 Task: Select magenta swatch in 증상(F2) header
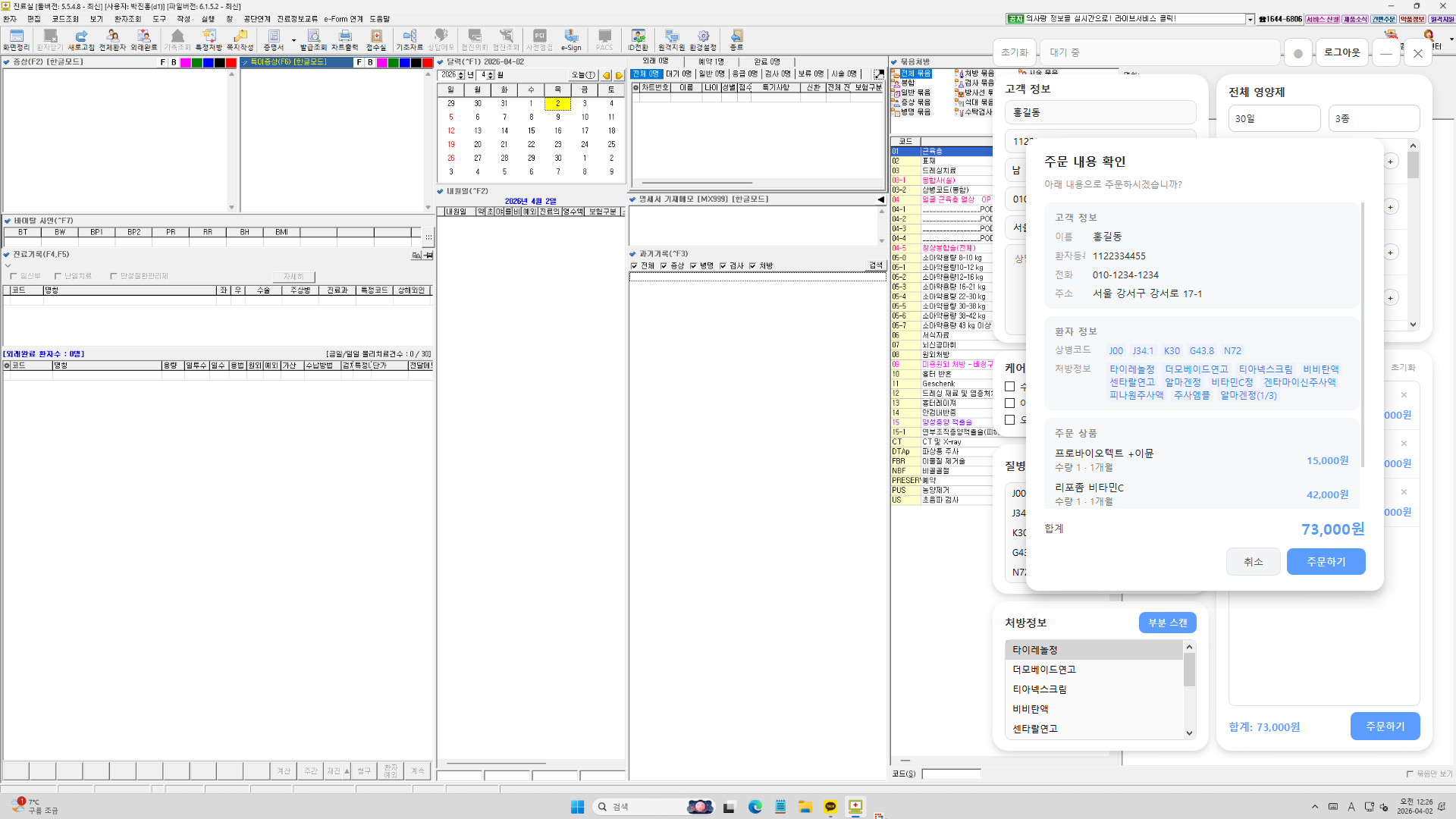(185, 63)
